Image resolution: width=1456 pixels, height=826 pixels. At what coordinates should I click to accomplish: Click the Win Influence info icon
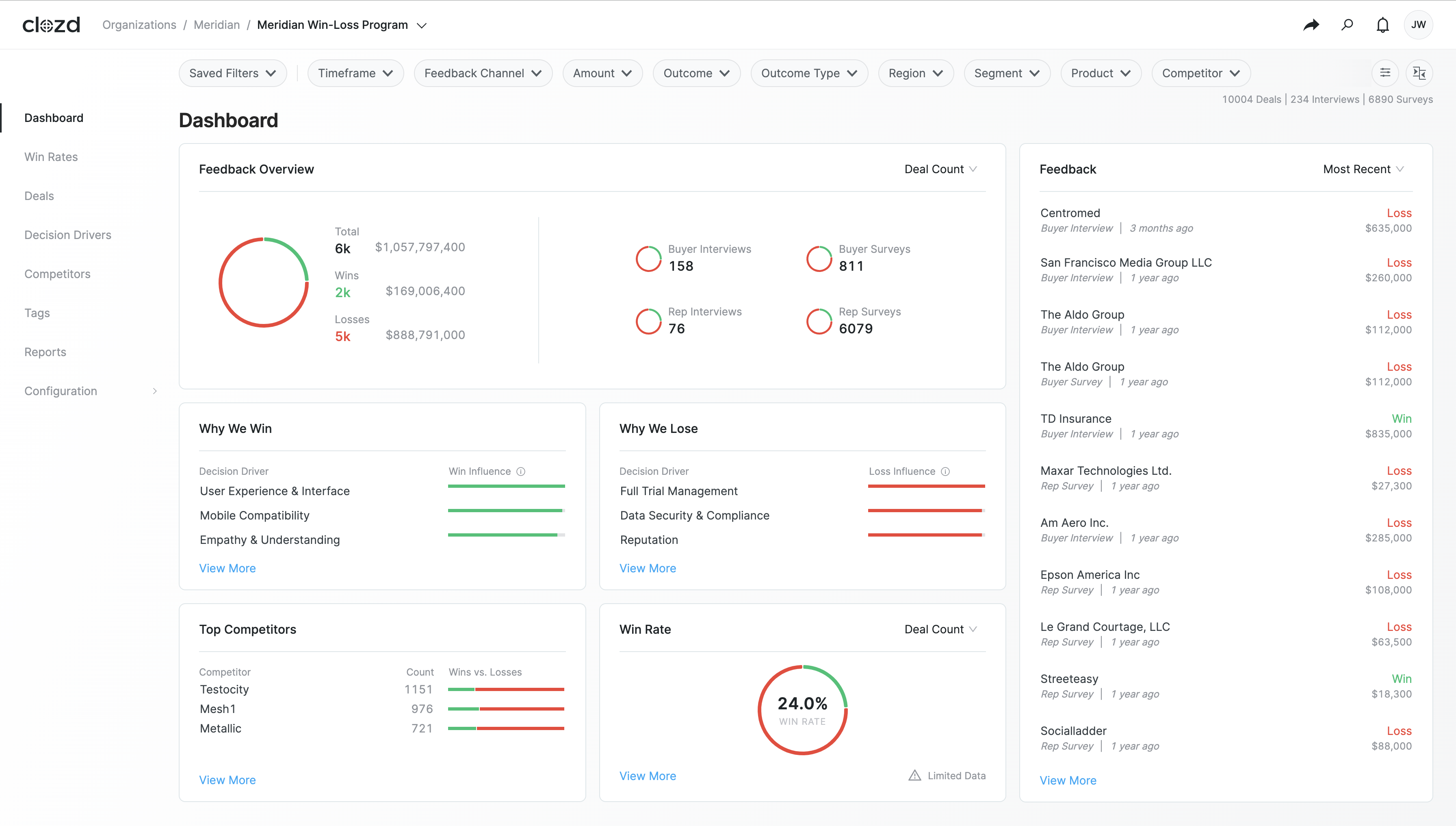point(520,472)
